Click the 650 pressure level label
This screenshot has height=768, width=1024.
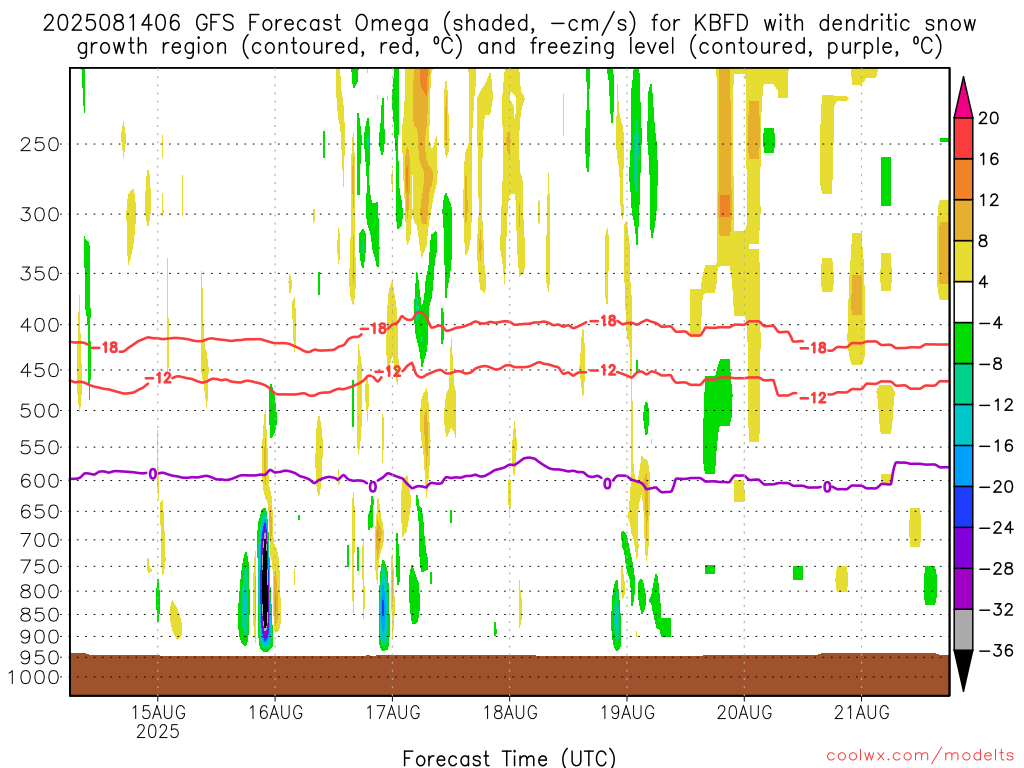coord(40,511)
